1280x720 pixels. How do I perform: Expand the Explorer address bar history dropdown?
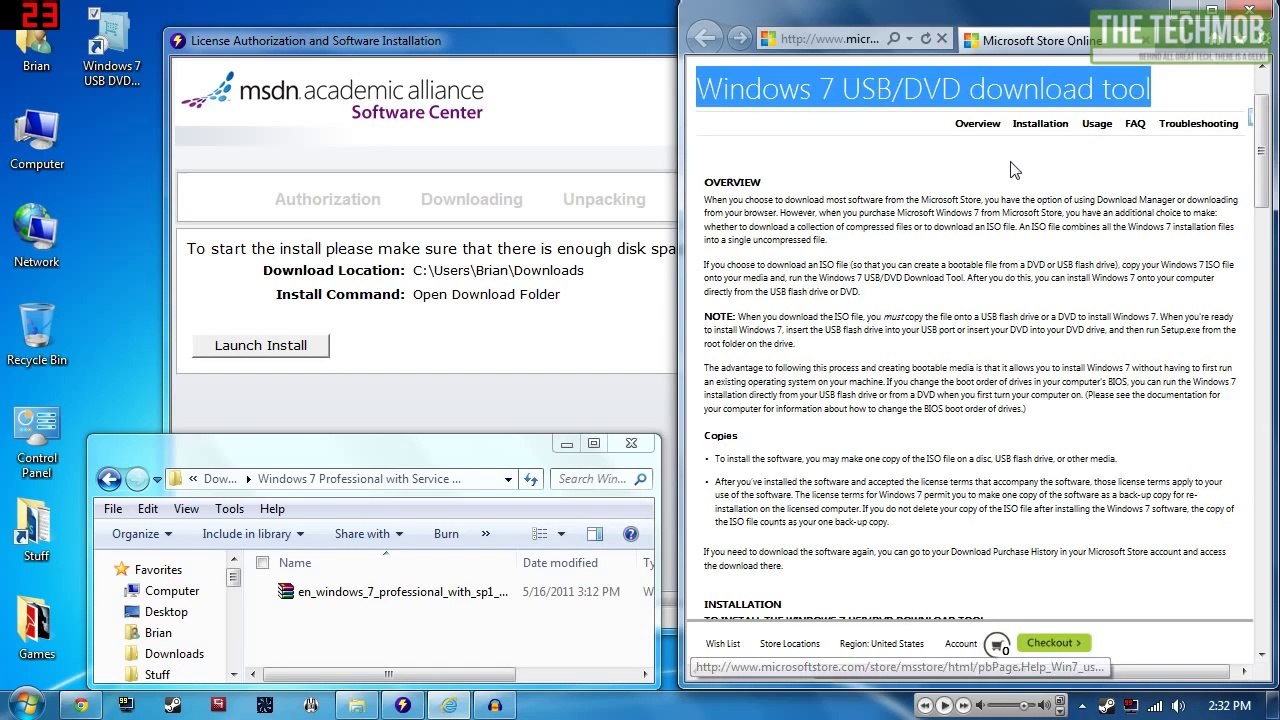tap(508, 479)
